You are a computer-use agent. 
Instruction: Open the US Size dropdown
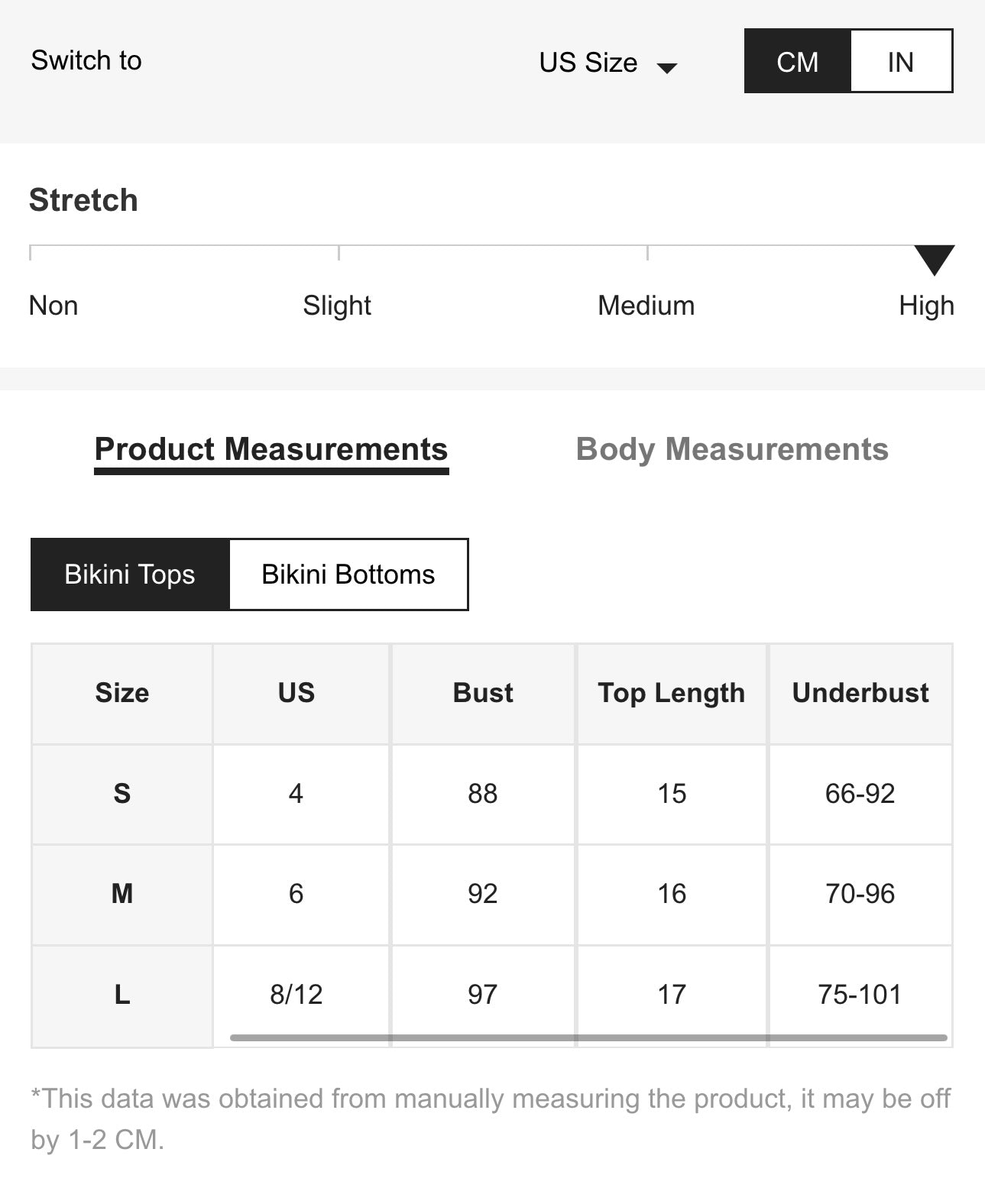(x=588, y=62)
